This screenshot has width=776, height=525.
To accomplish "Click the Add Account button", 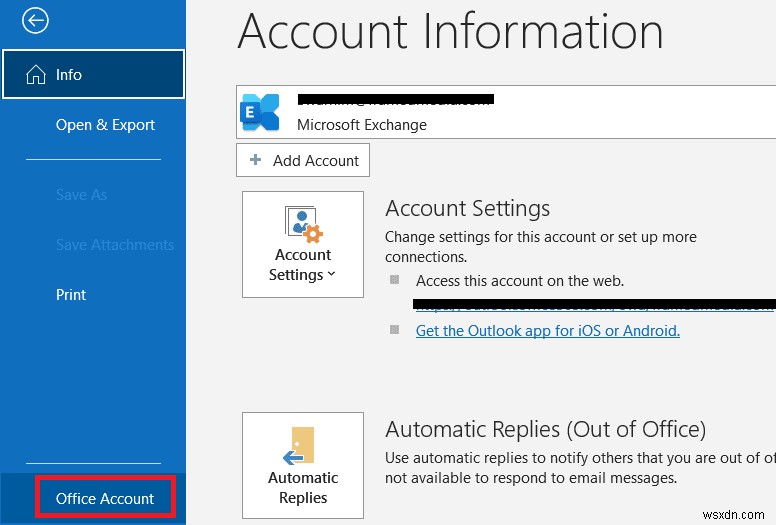I will point(303,160).
